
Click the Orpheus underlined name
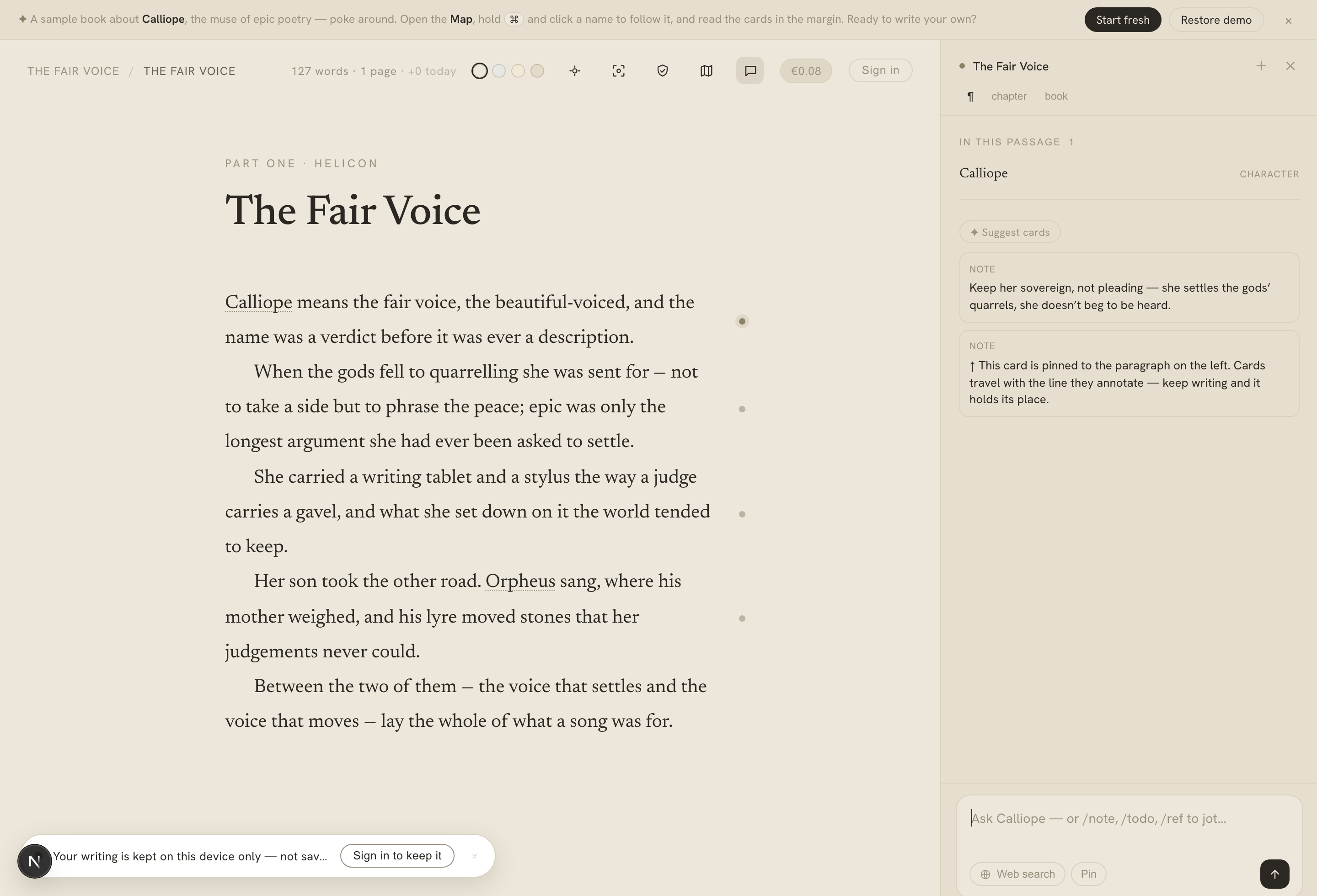(520, 581)
